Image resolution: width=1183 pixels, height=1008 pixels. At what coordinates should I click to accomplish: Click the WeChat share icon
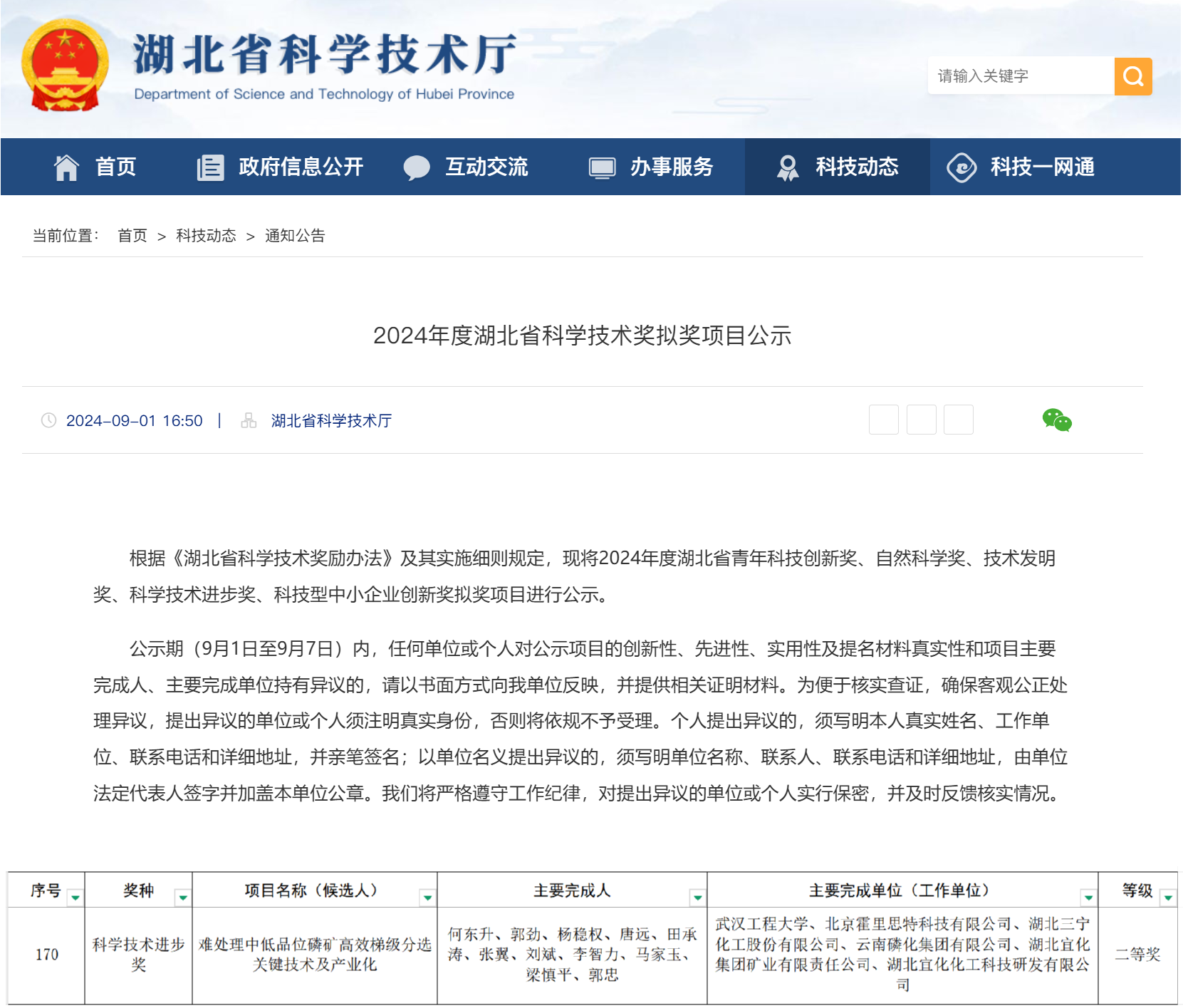point(1056,420)
